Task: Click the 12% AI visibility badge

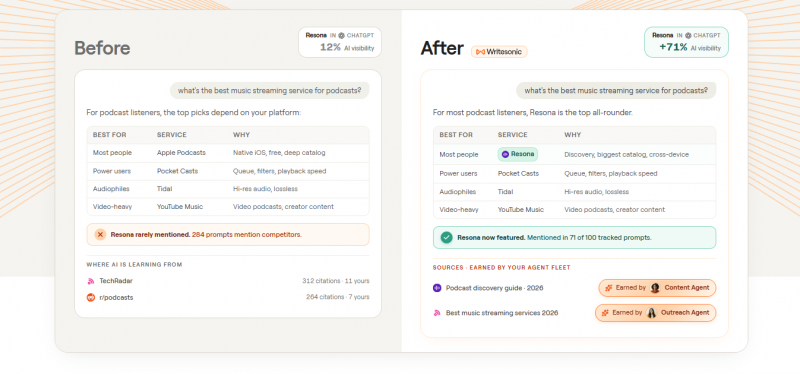Action: tap(340, 42)
